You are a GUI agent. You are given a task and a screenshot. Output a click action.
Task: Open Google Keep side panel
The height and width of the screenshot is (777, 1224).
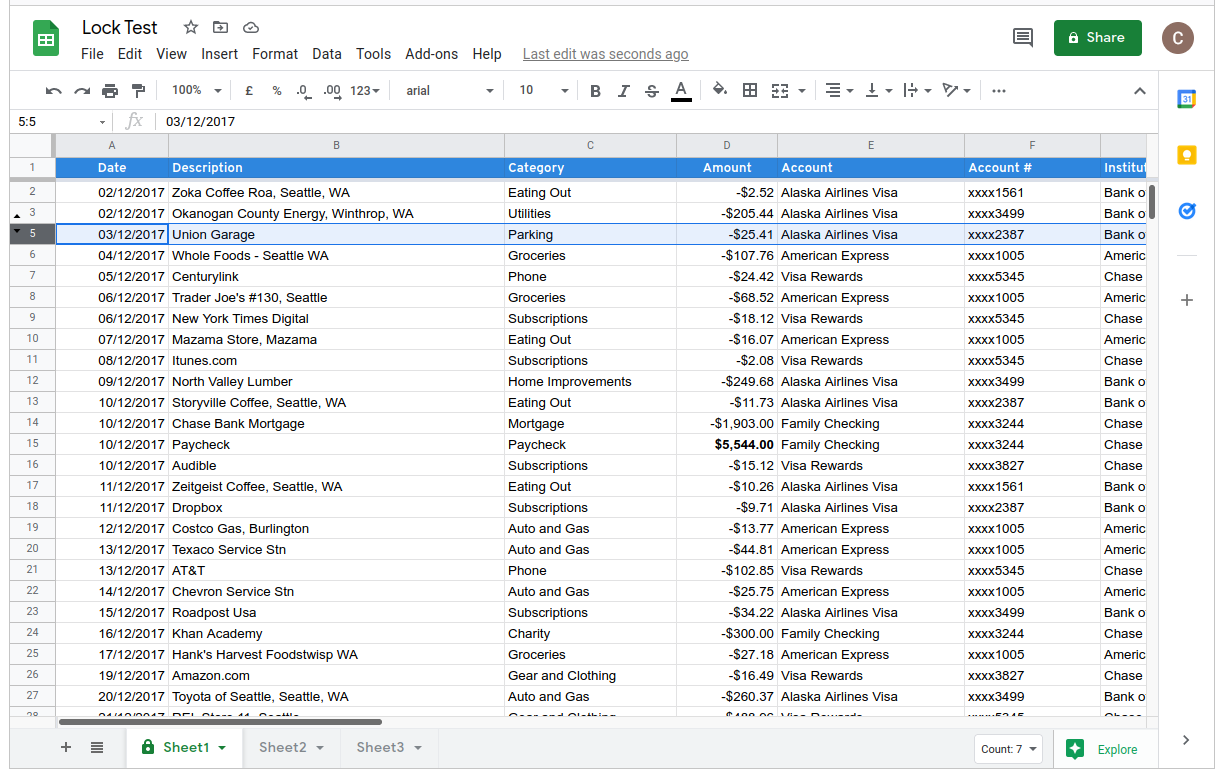(x=1187, y=155)
